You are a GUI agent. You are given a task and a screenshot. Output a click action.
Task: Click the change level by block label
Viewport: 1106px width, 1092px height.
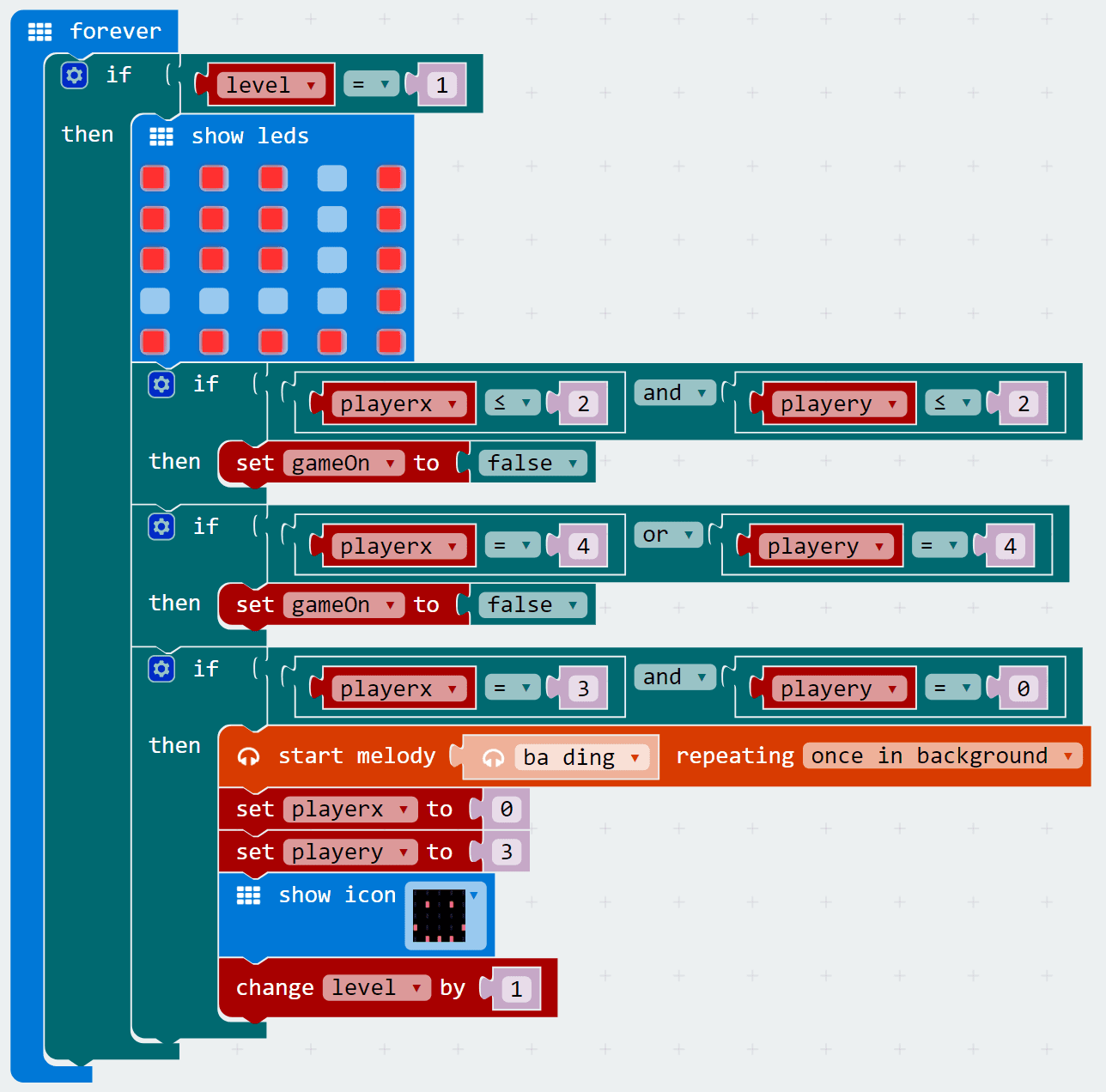pos(274,988)
